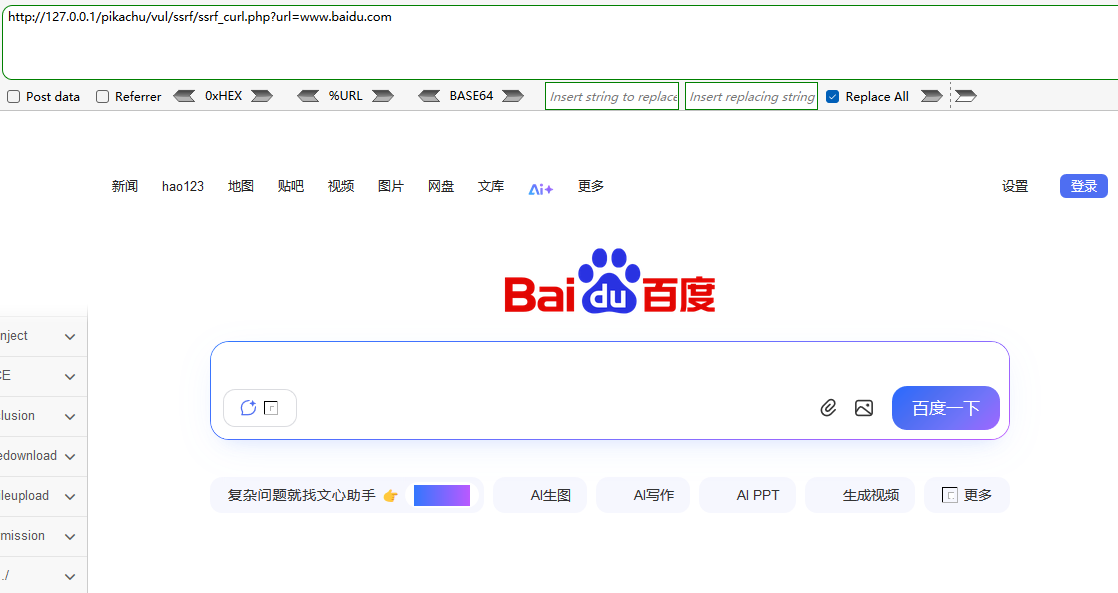Click the BASE64 encode right arrow

coord(513,96)
